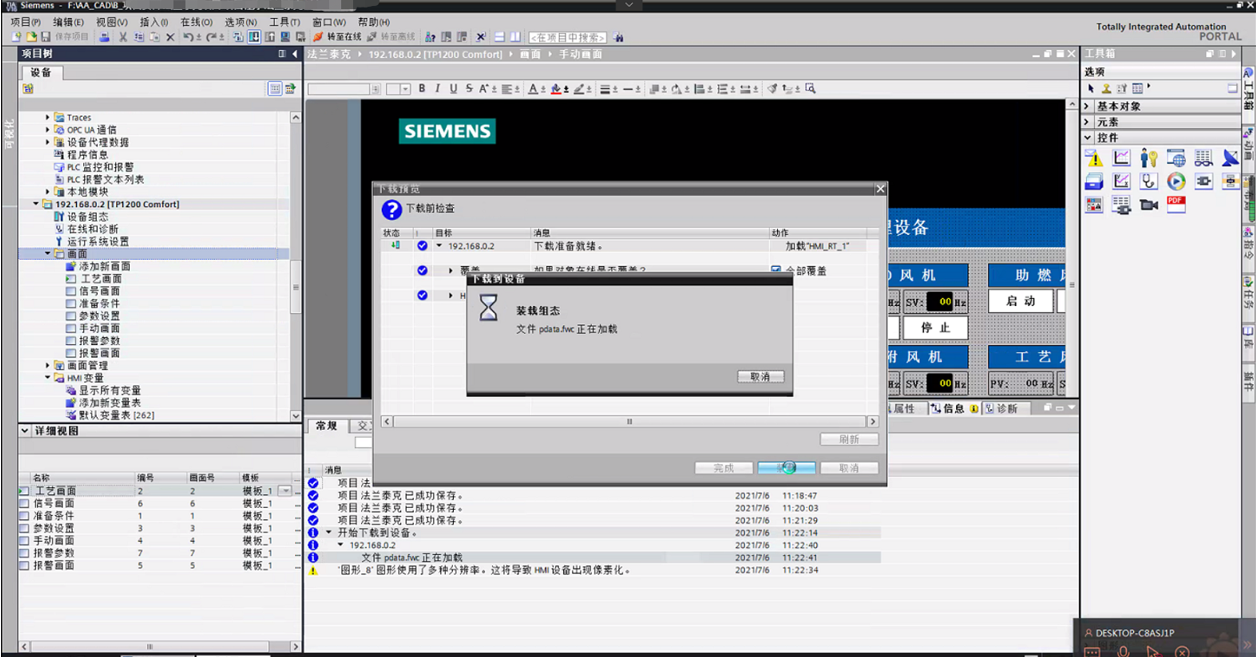Select the trend view chart control in toolbox

click(1122, 158)
